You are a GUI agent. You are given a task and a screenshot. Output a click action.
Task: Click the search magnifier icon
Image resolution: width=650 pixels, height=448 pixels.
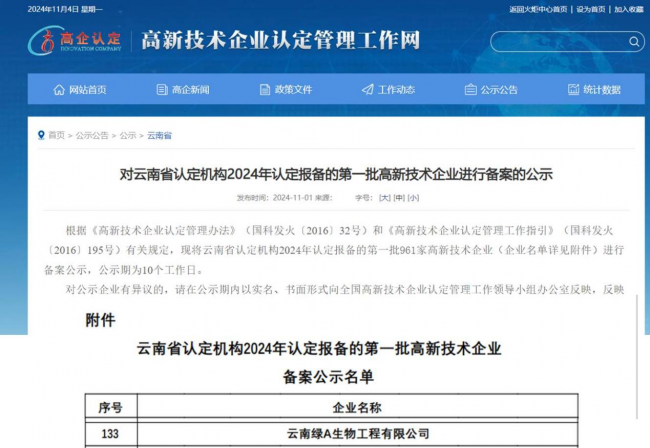[634, 41]
